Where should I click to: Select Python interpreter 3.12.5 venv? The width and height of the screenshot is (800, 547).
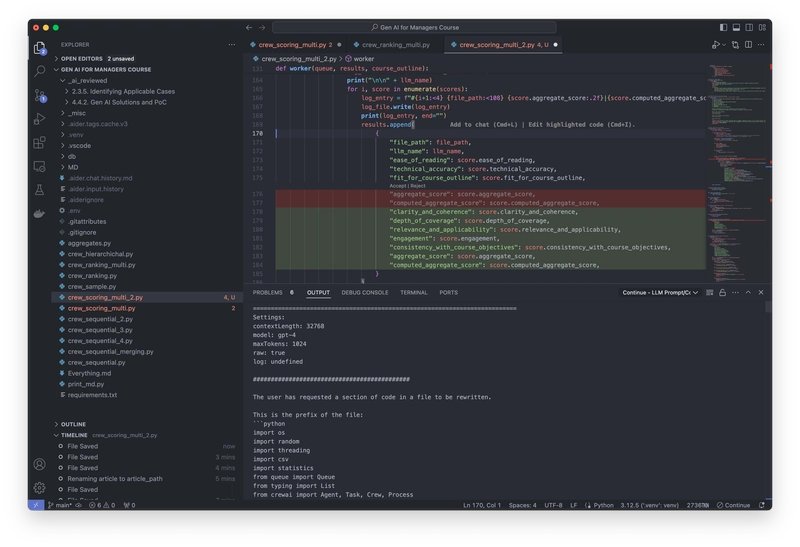point(649,505)
